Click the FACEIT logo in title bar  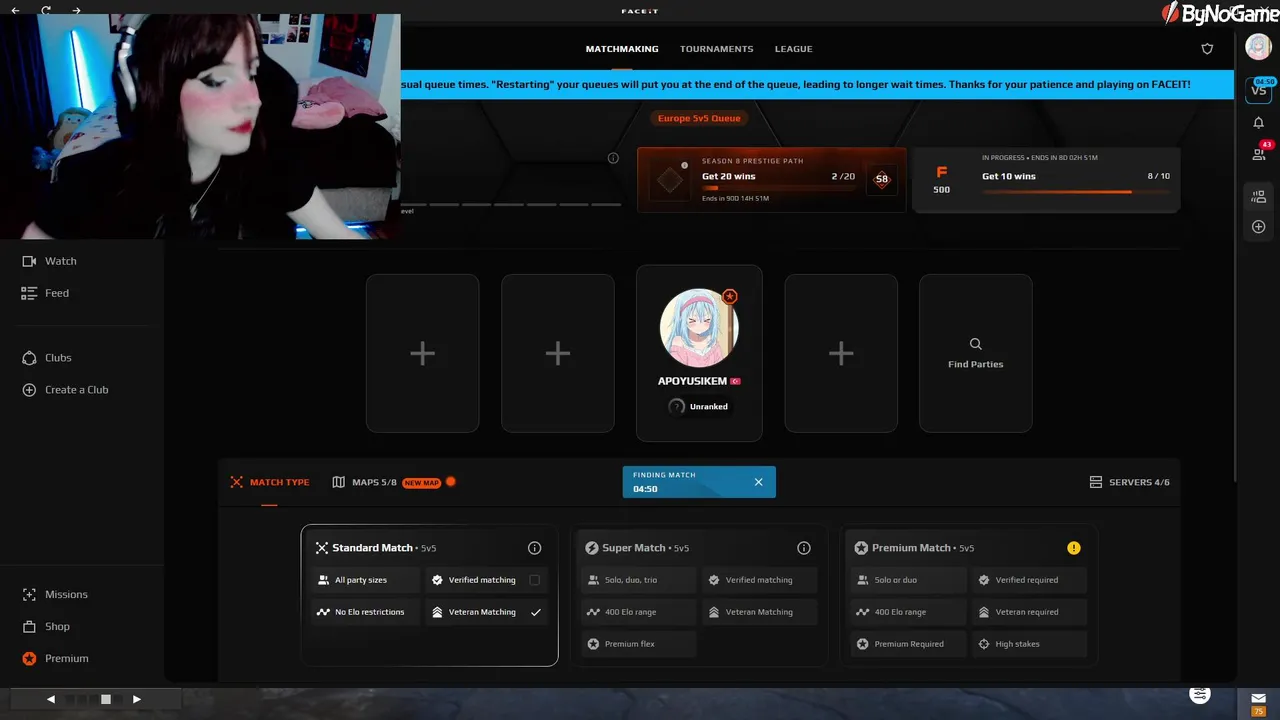click(640, 11)
